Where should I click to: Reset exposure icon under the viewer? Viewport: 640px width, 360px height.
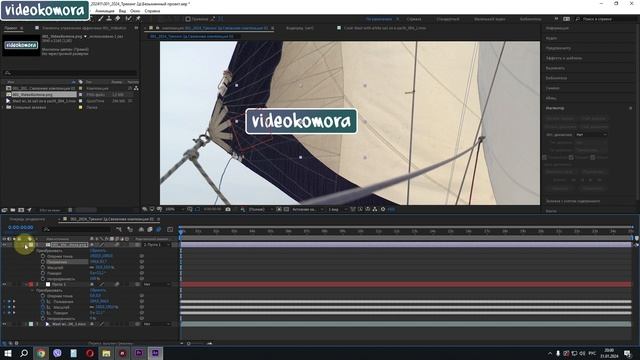coord(383,209)
